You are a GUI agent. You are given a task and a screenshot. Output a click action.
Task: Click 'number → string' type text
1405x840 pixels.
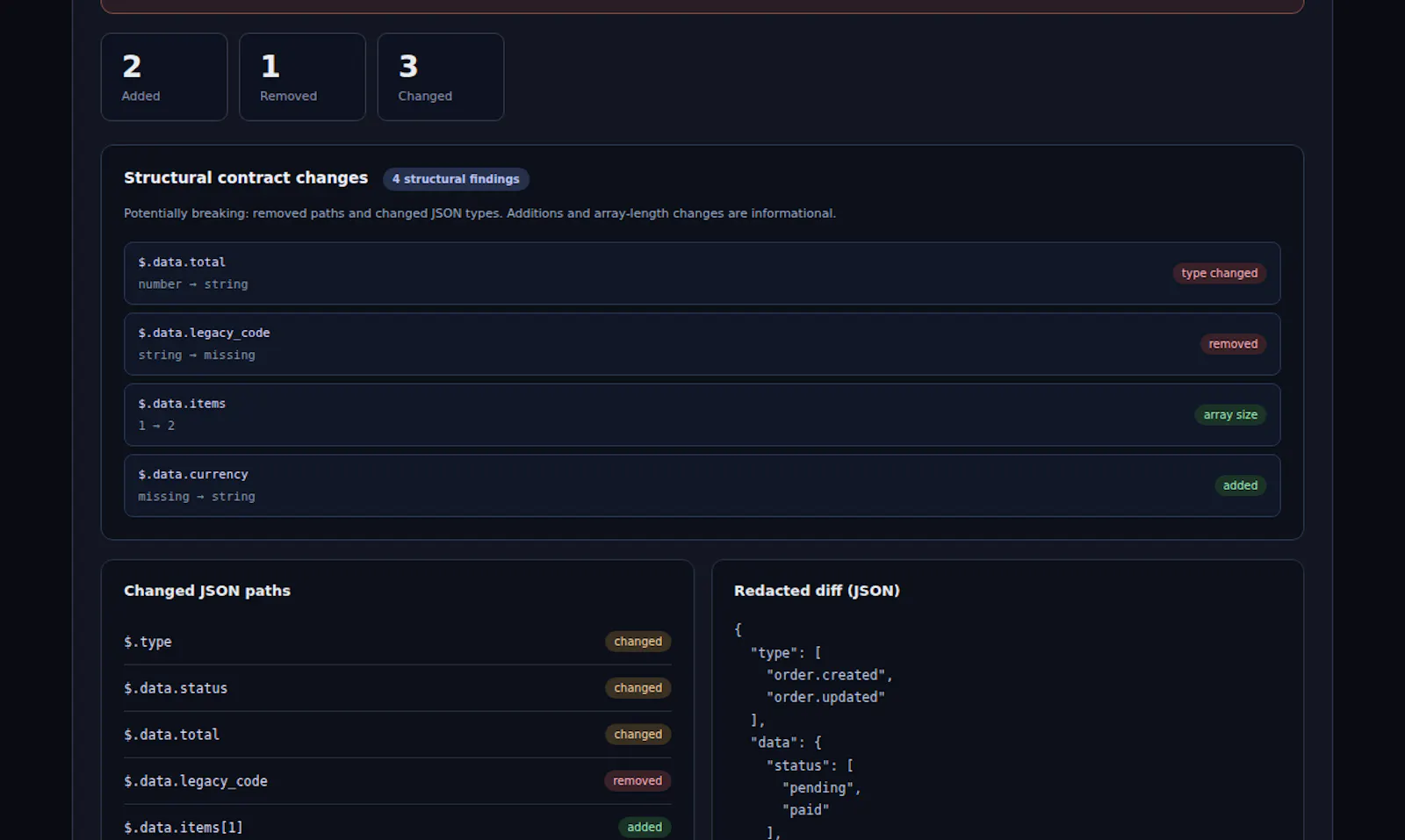click(193, 284)
